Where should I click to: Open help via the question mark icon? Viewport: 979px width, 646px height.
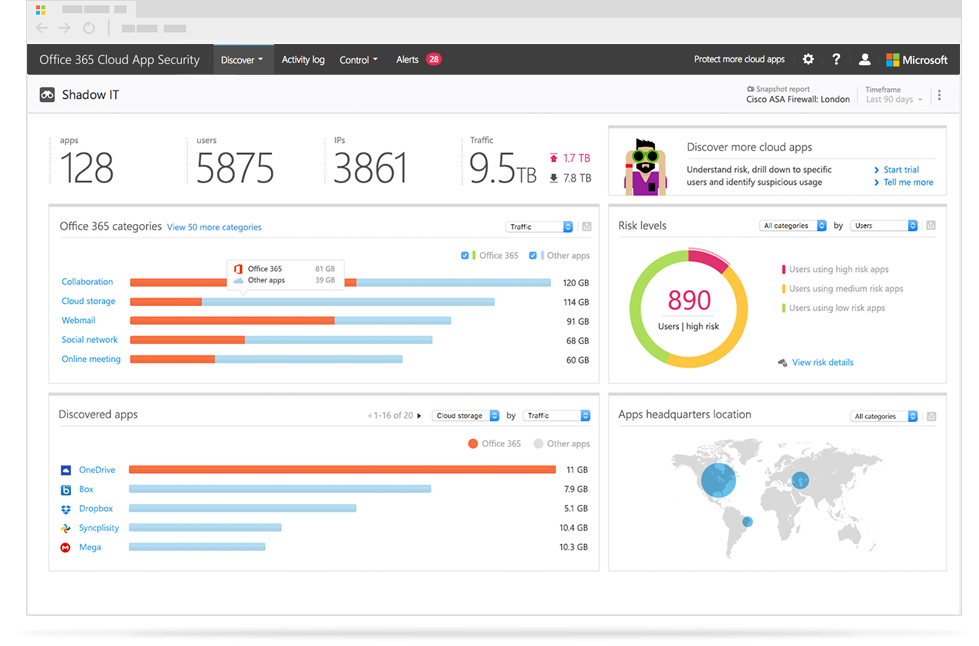click(x=836, y=59)
